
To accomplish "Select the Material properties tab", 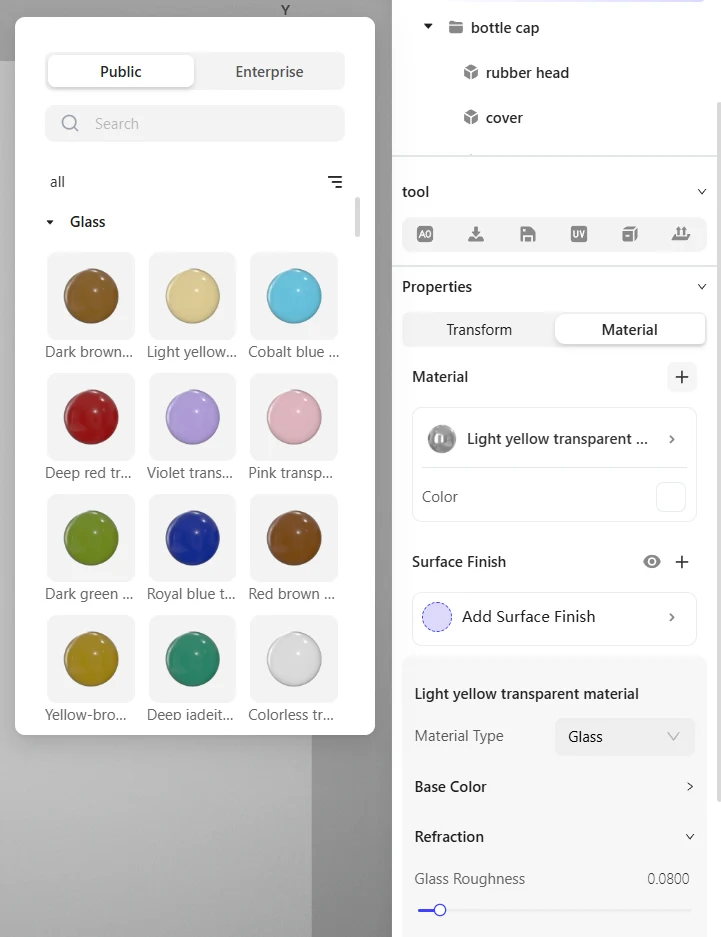I will coord(630,330).
